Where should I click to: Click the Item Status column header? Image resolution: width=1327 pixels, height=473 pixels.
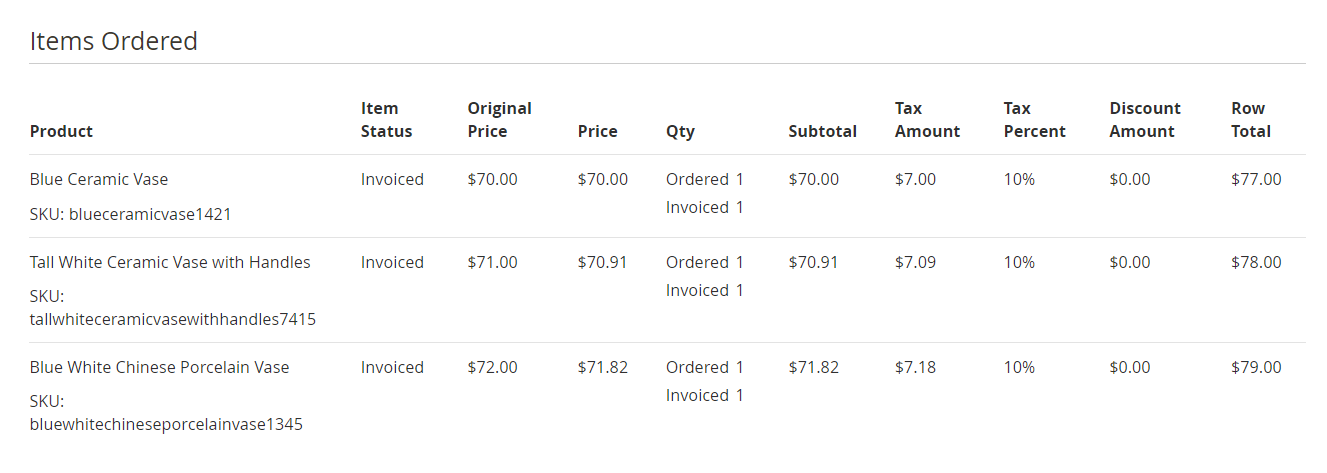[x=386, y=120]
